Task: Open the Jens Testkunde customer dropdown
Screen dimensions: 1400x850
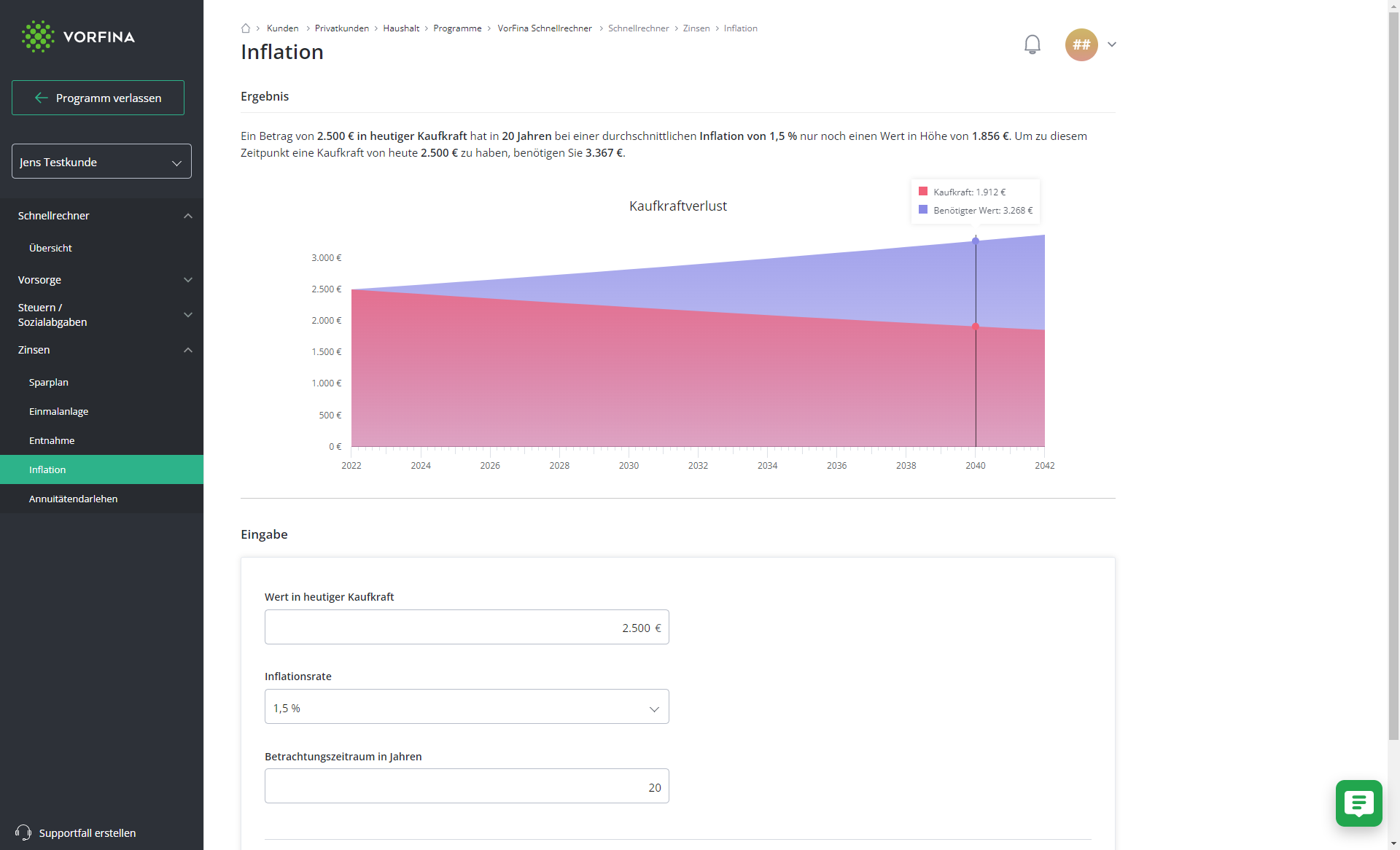Action: coord(101,162)
